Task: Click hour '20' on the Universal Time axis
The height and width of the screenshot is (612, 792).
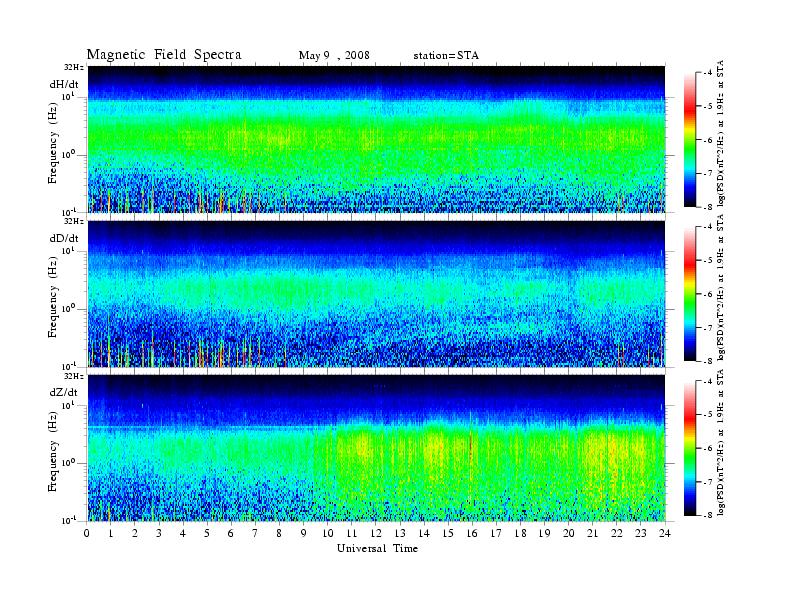Action: tap(568, 534)
